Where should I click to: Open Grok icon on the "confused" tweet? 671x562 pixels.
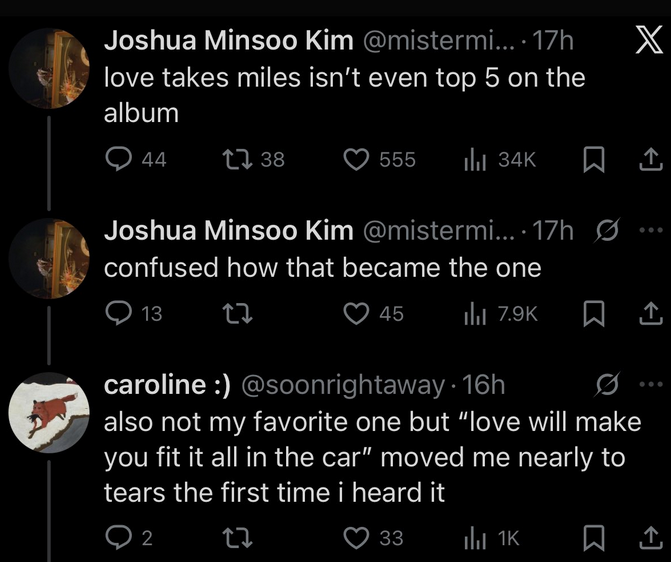603,232
